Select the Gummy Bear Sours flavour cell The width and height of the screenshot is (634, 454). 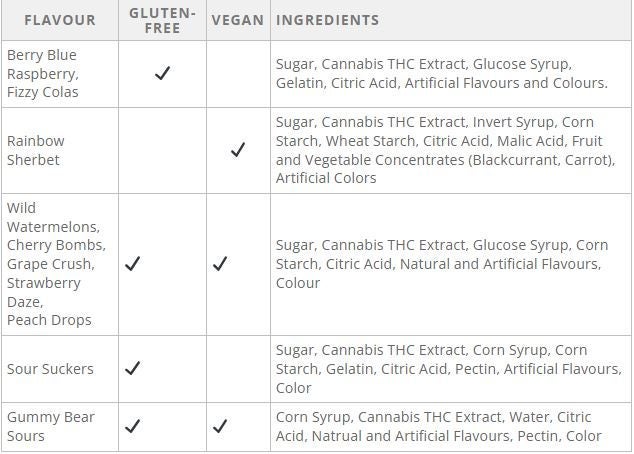[50, 426]
